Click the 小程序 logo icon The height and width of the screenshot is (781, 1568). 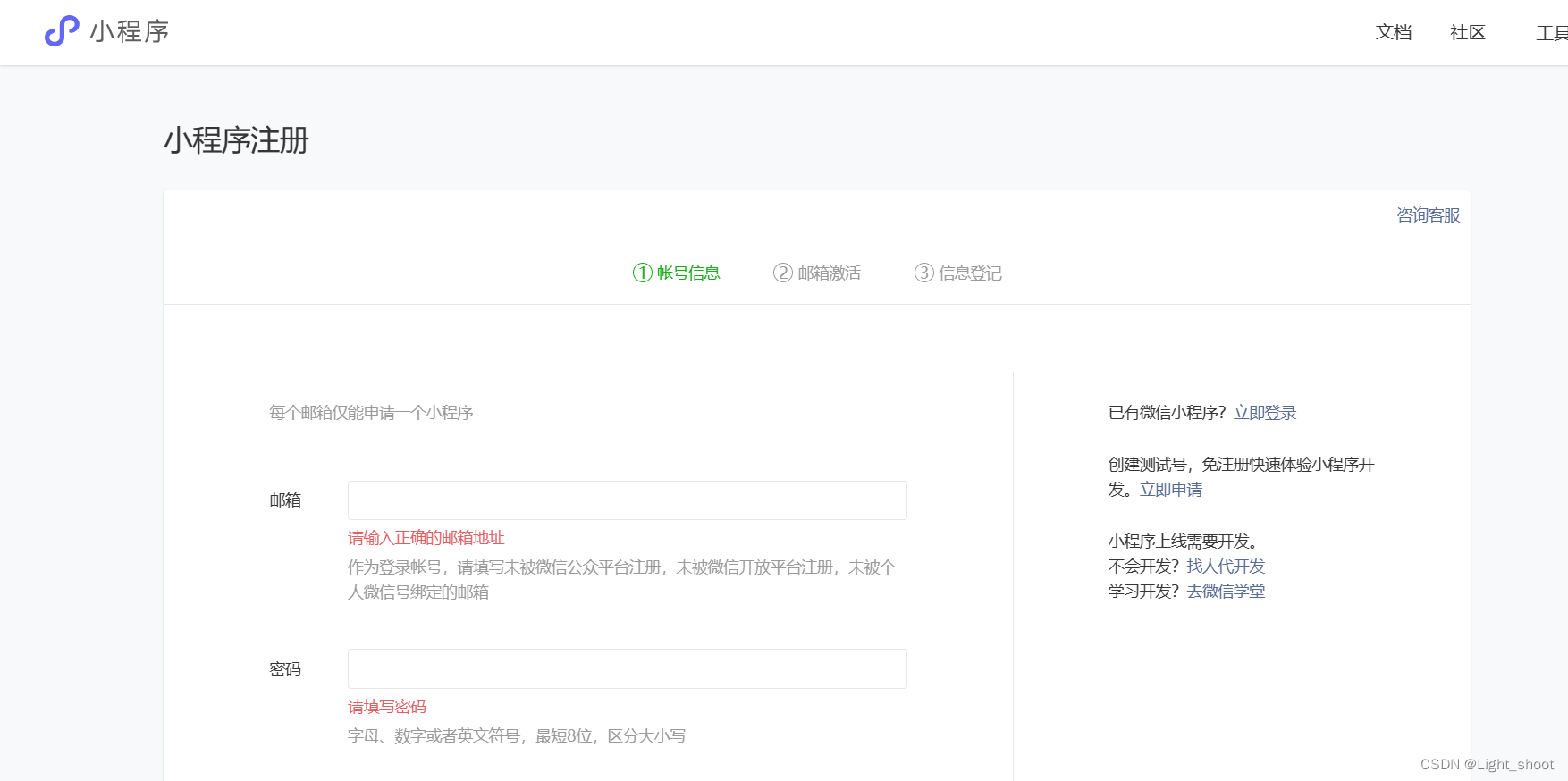point(62,31)
